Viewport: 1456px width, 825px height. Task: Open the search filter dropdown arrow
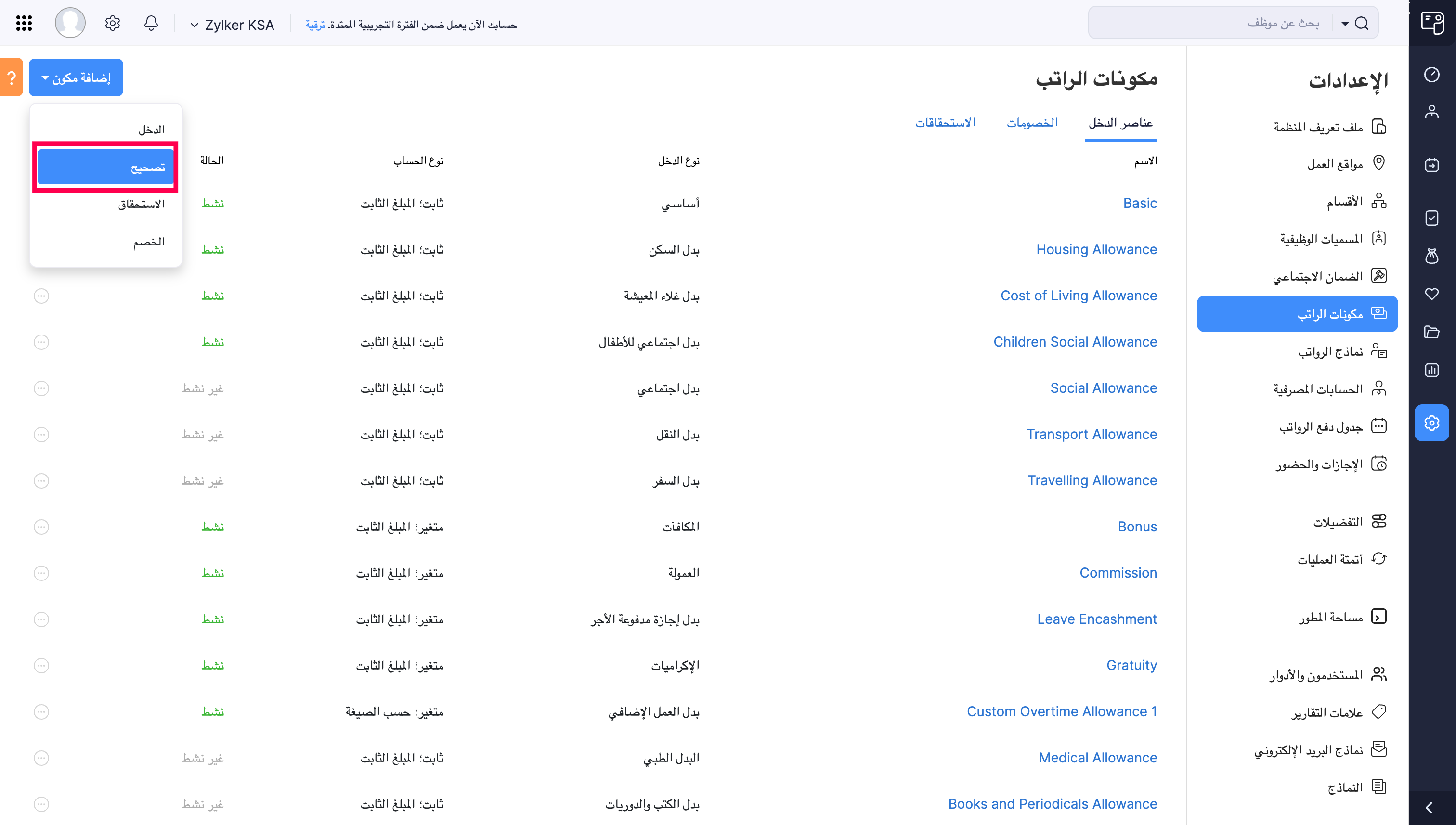click(1344, 24)
